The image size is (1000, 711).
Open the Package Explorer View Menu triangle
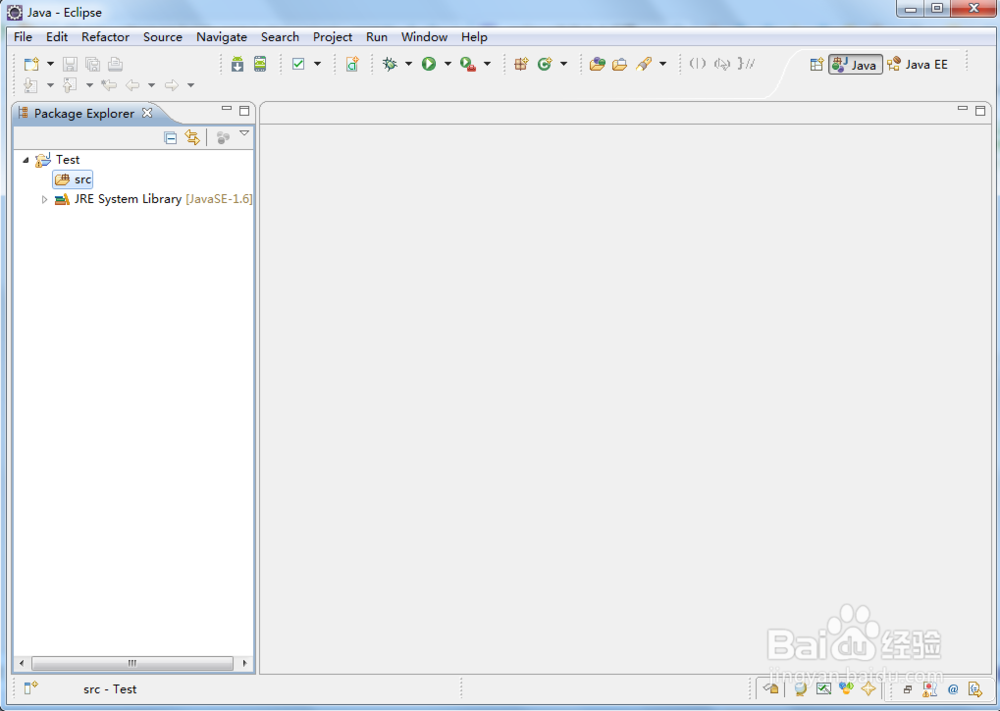(x=244, y=133)
